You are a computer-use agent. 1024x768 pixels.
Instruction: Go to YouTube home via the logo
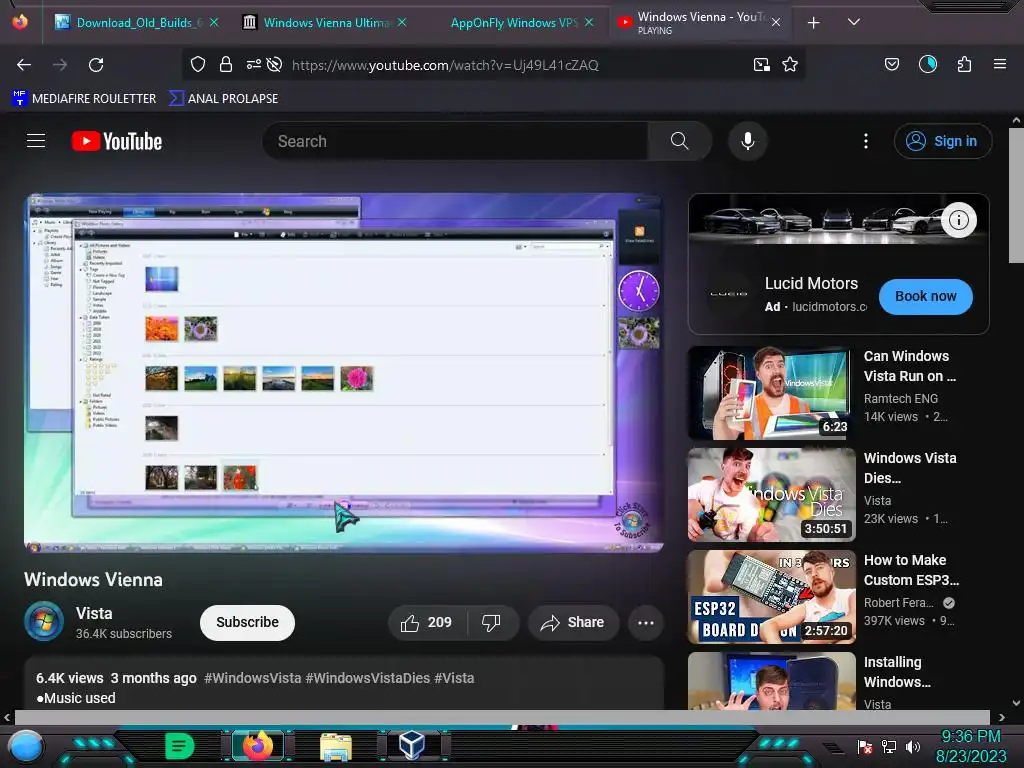click(117, 141)
